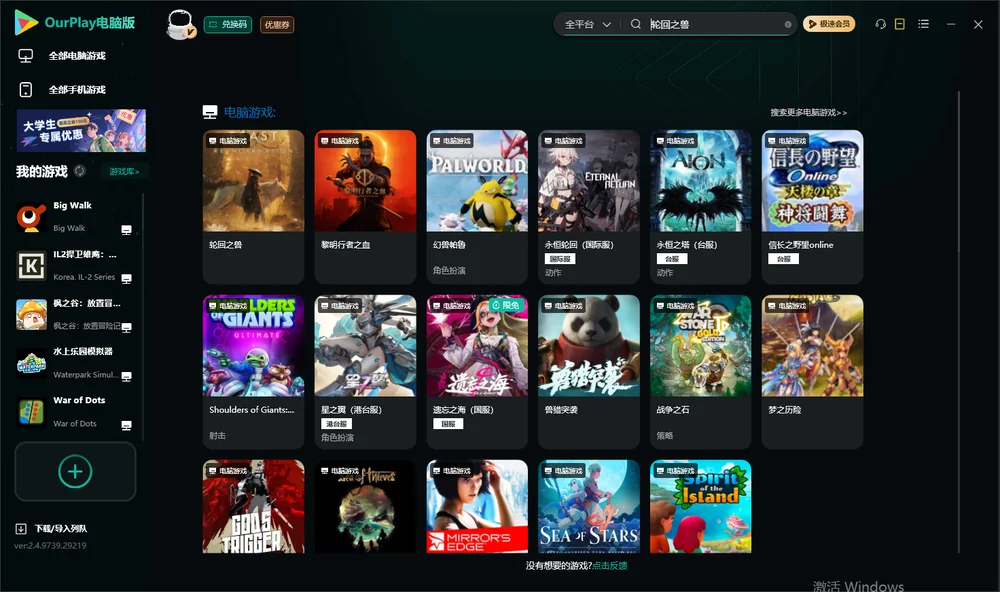Click 搜索更多电脑游戏 link

coord(808,113)
